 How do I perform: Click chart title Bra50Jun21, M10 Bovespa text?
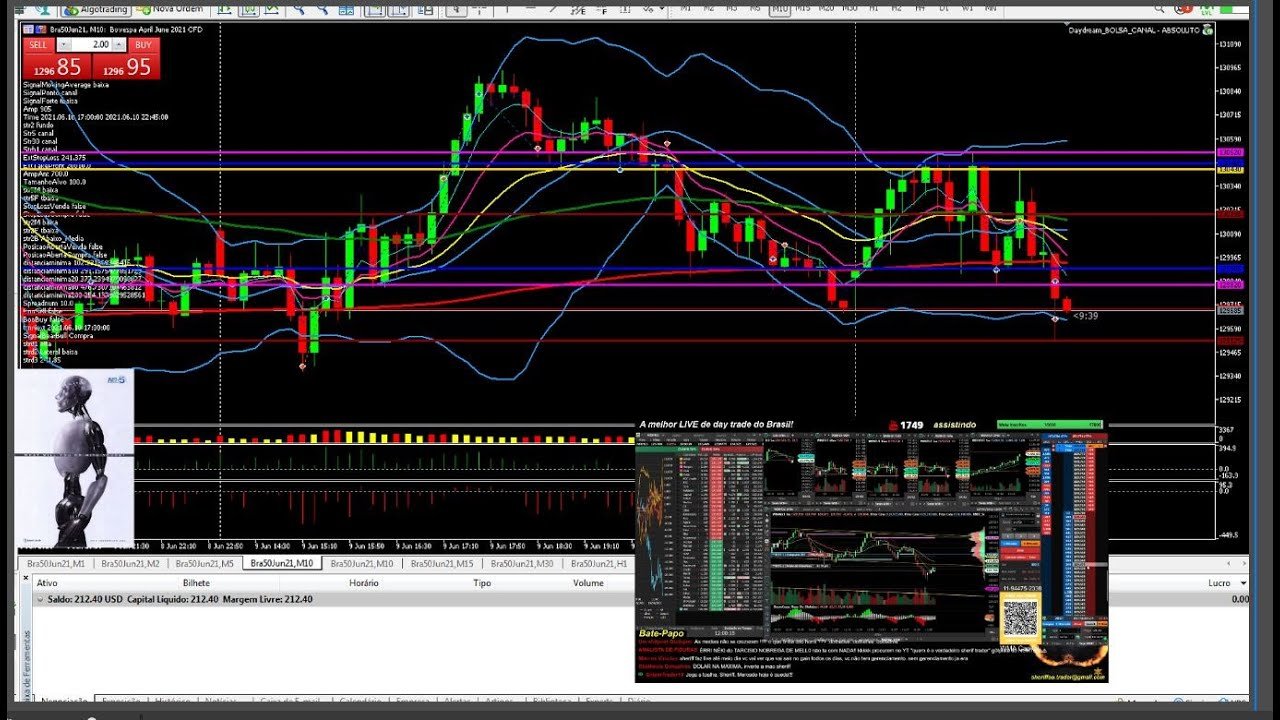126,30
